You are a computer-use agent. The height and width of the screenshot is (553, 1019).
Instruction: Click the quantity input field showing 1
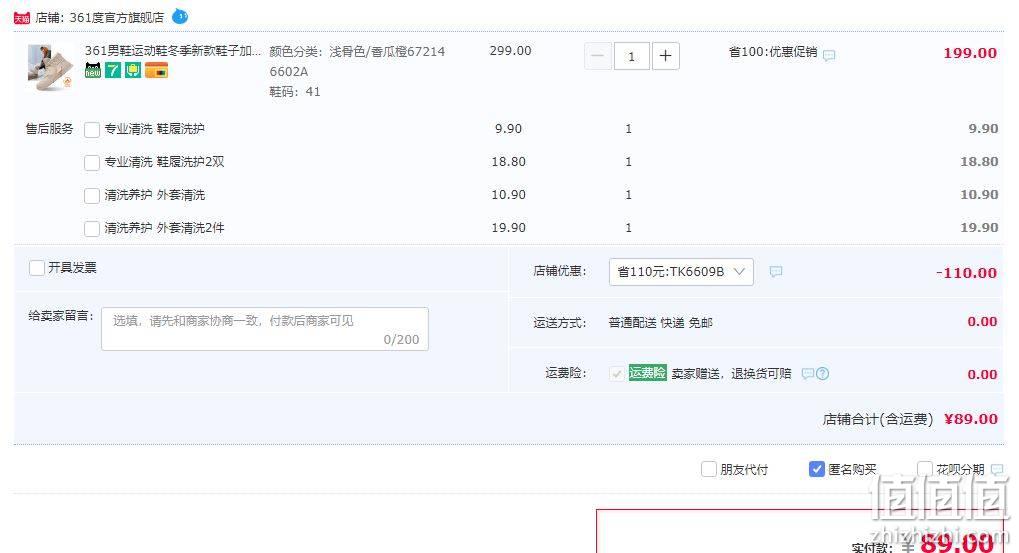(631, 57)
